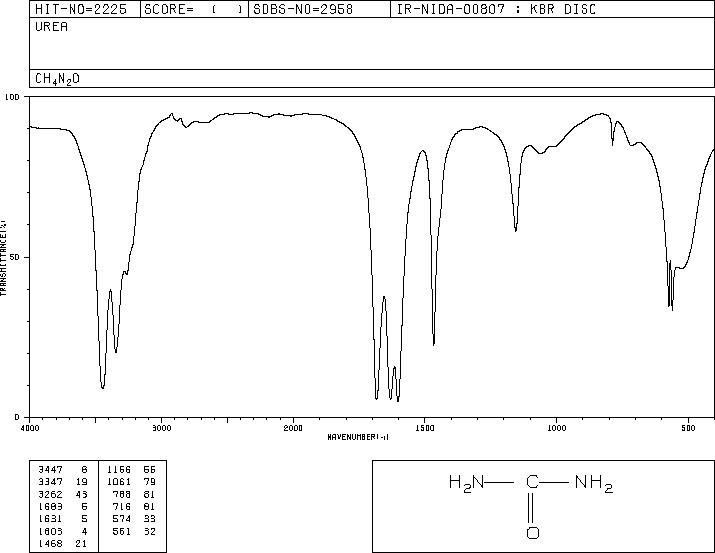The width and height of the screenshot is (715, 553).
Task: Click transmittance value 66 beside 1166
Action: point(150,470)
